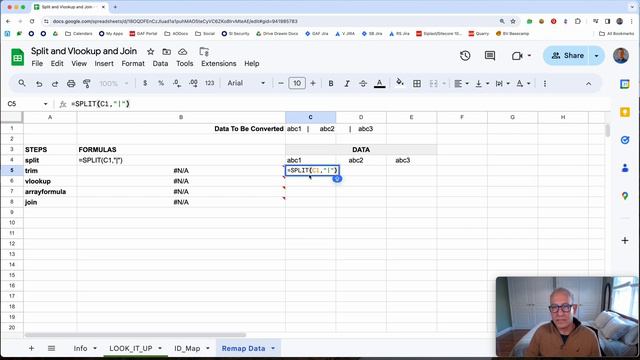The height and width of the screenshot is (360, 640).
Task: Open version history clock icon
Action: (465, 56)
